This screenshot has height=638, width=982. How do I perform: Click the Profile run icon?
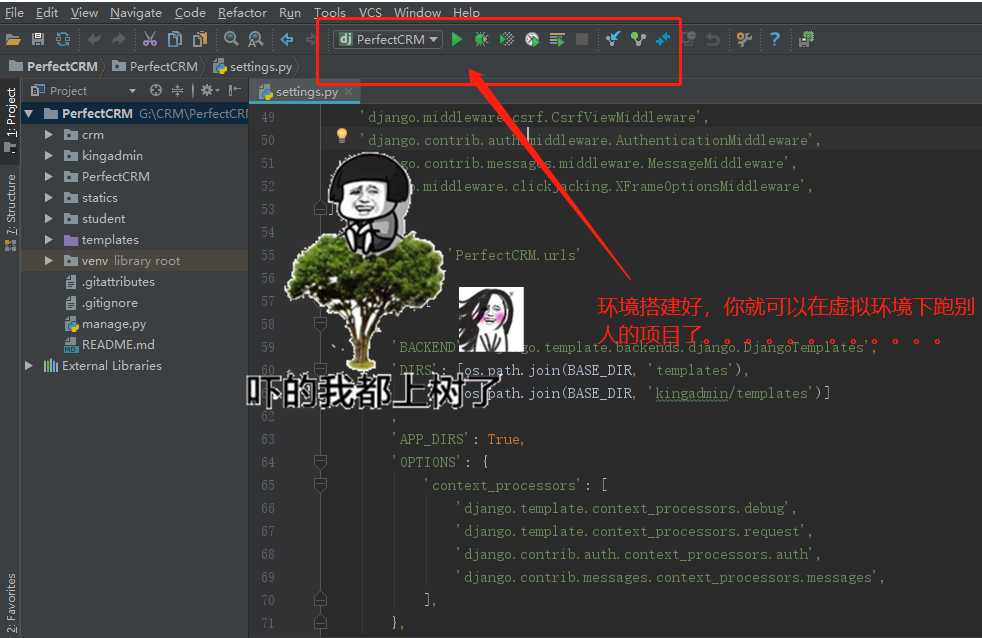(532, 39)
